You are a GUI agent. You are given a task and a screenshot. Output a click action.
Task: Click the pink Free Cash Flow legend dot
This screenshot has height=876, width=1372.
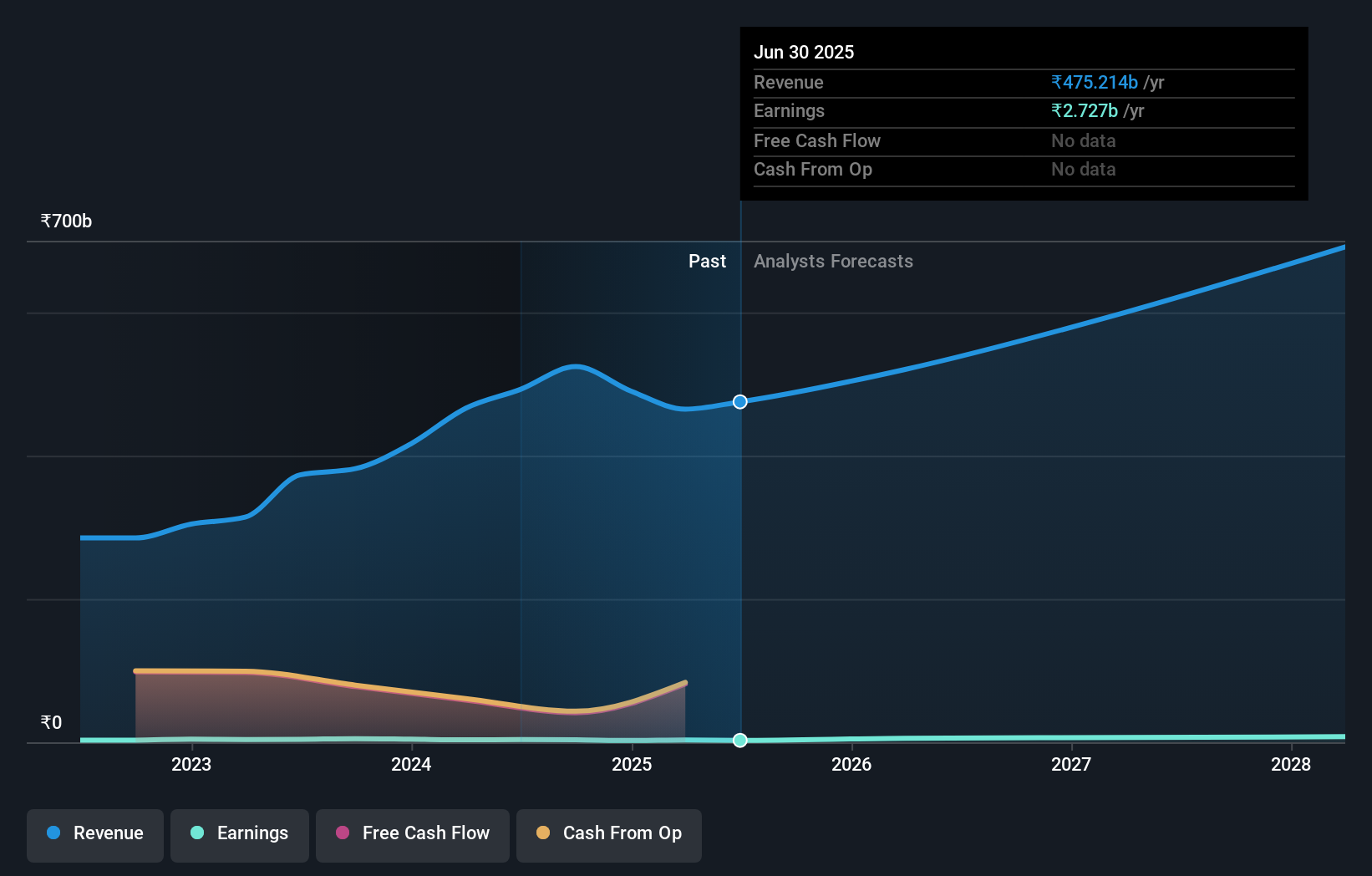342,833
